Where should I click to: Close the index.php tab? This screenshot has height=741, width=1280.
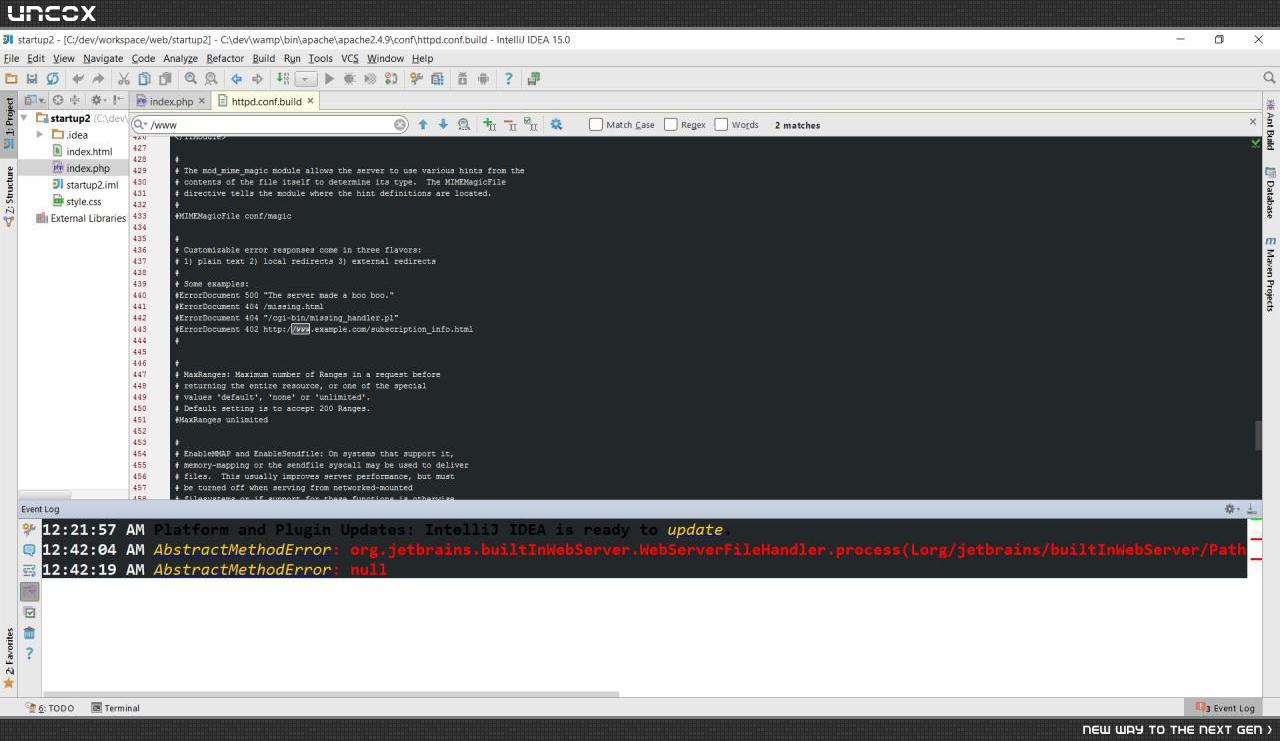tap(202, 101)
